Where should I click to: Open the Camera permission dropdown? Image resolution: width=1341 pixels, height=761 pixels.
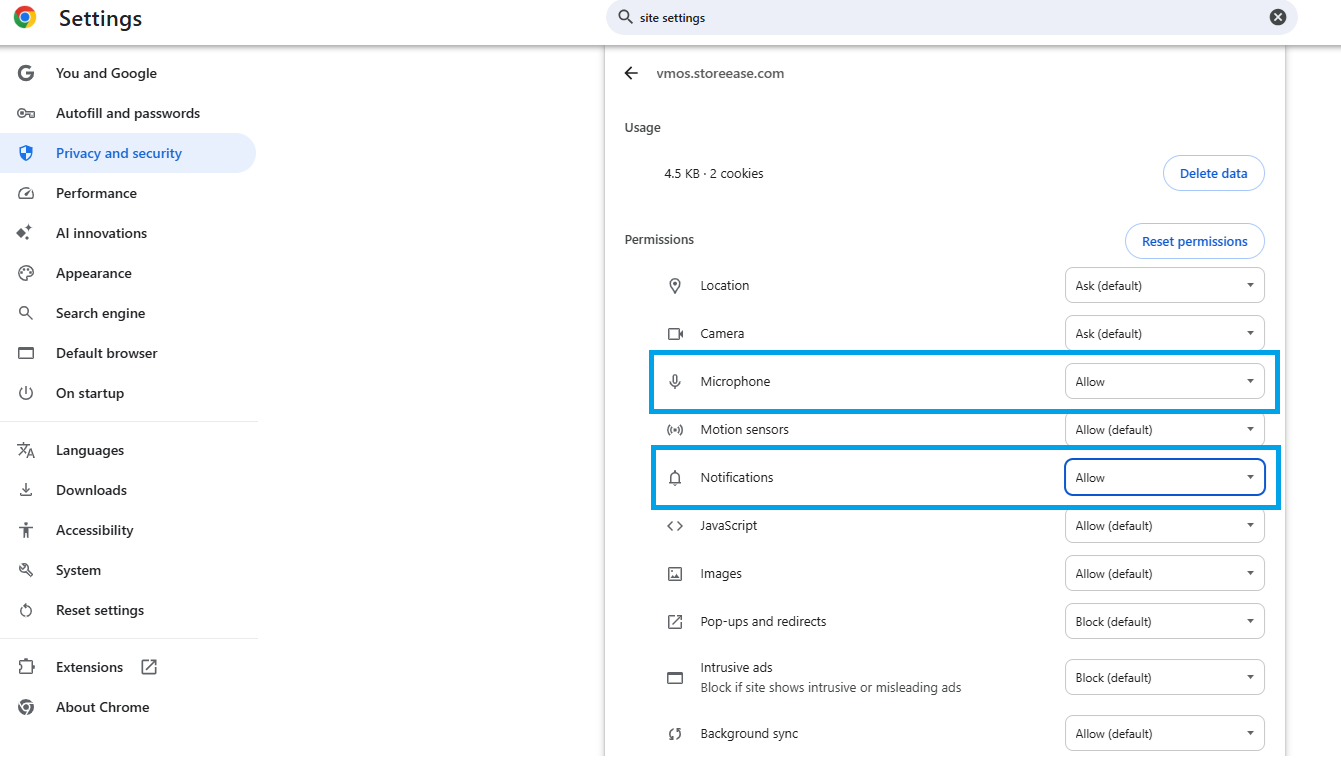tap(1164, 333)
